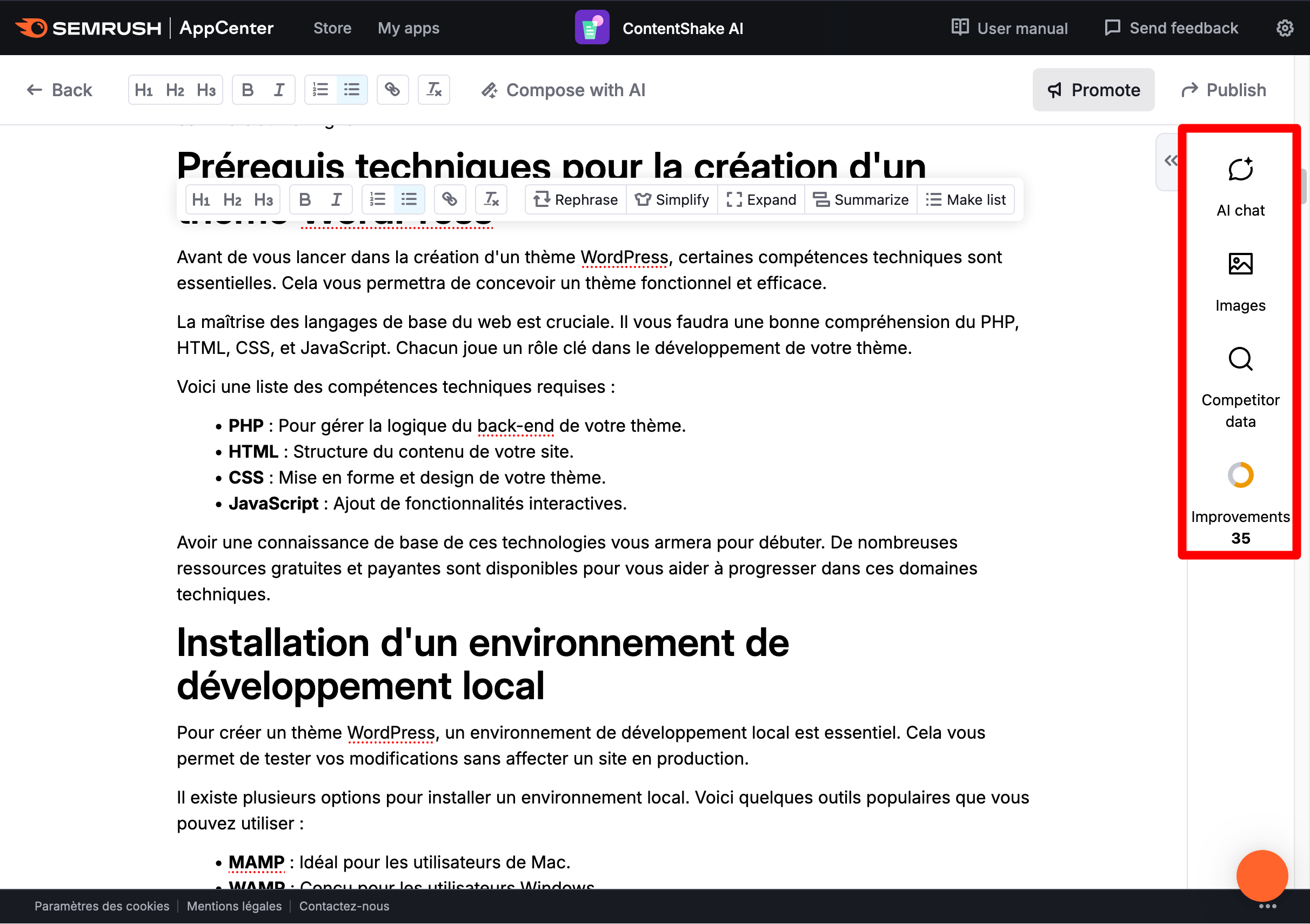Open Compose with AI

click(564, 90)
